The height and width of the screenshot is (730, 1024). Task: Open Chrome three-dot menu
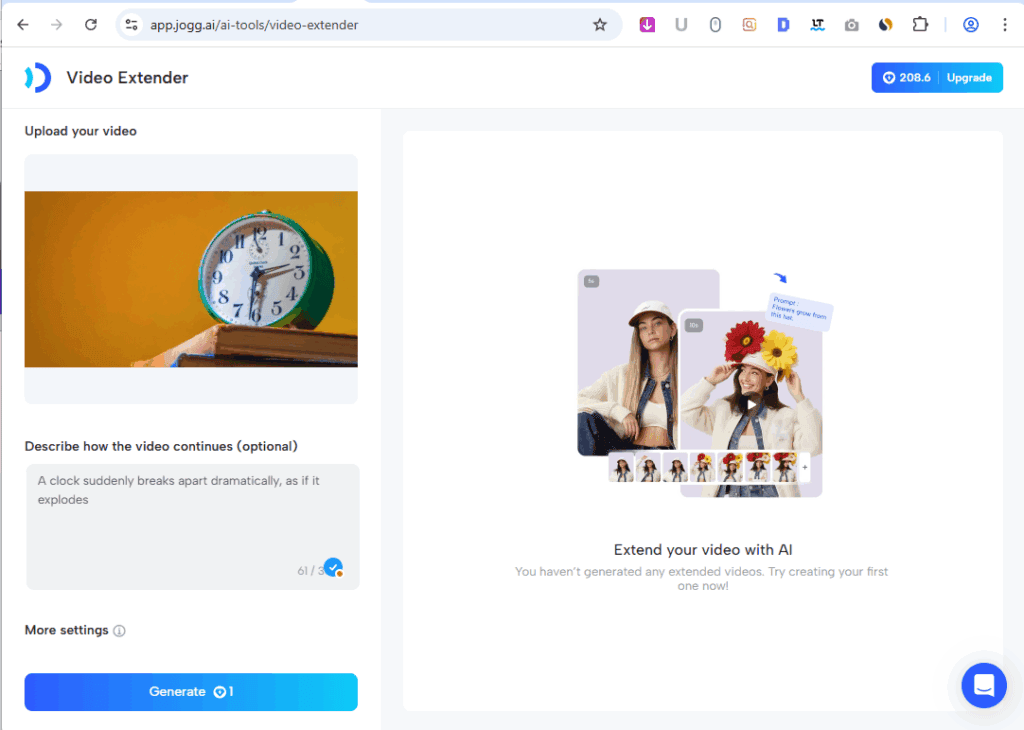1004,25
